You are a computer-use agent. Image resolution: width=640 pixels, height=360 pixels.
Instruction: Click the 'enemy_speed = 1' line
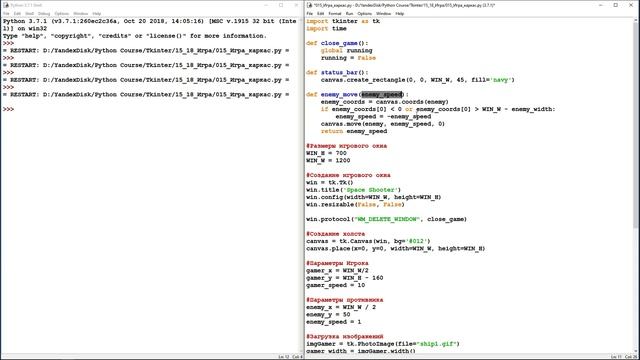[x=333, y=322]
